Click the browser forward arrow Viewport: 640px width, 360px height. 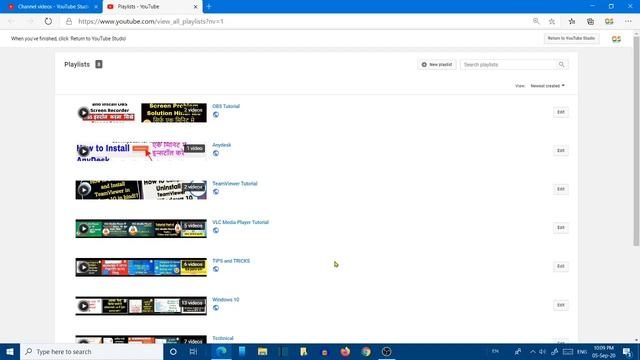30,21
